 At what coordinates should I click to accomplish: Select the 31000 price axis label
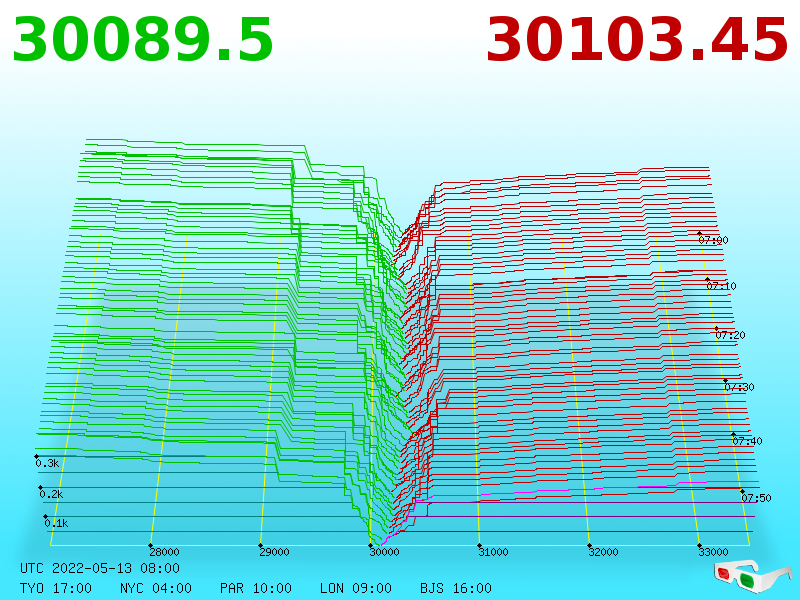(x=493, y=552)
